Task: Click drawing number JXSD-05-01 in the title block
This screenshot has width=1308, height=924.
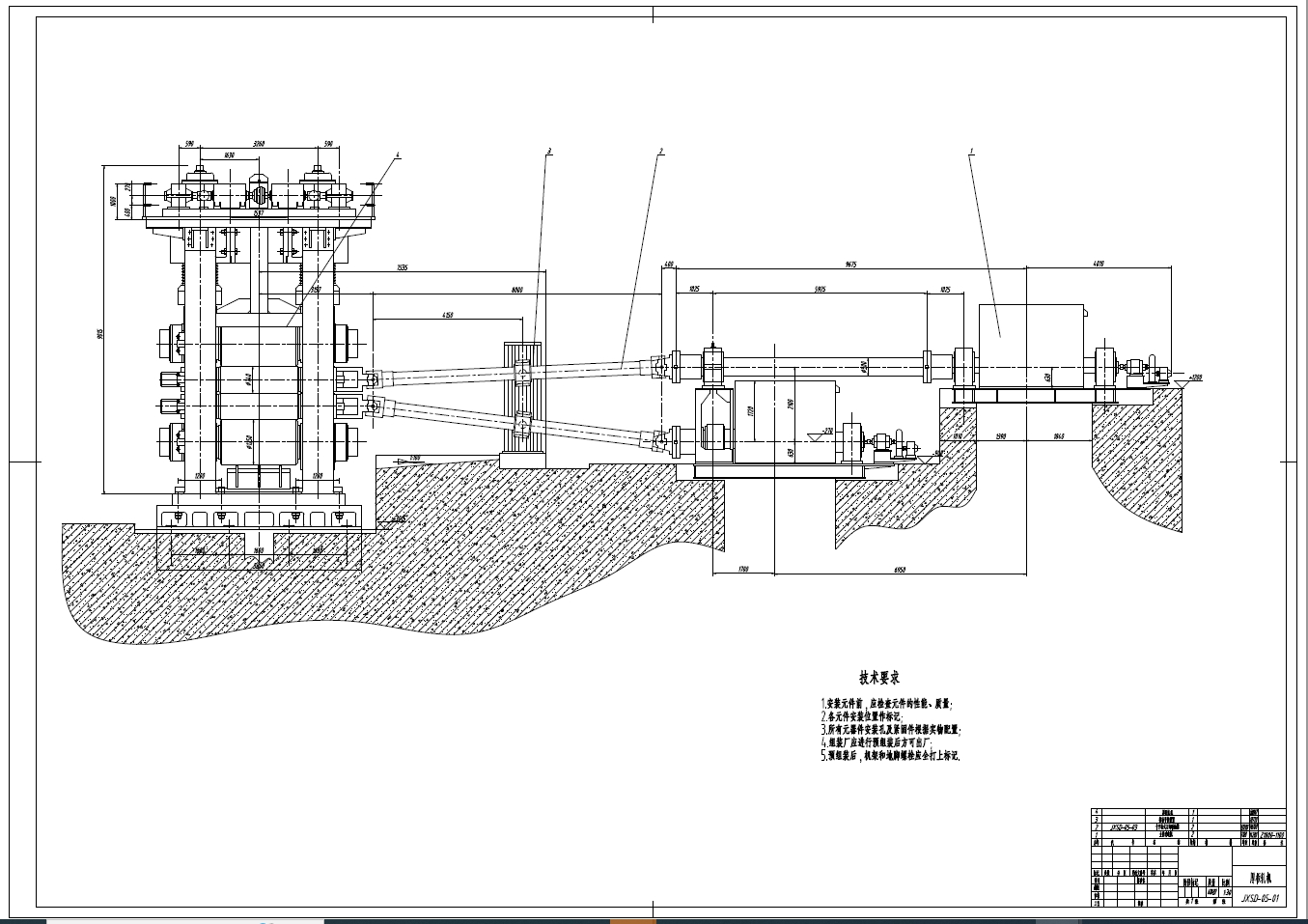Action: pos(1260,897)
